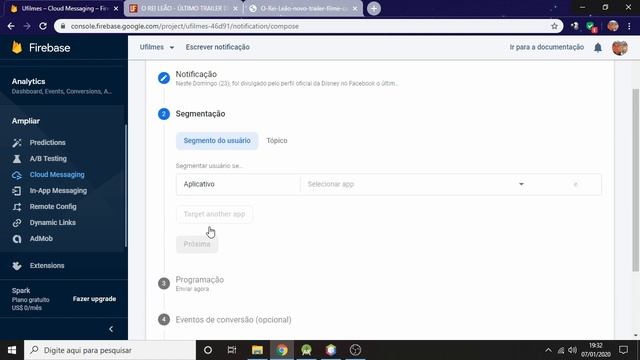Open Chrome's three-dot menu
640x360 pixels.
[629, 26]
